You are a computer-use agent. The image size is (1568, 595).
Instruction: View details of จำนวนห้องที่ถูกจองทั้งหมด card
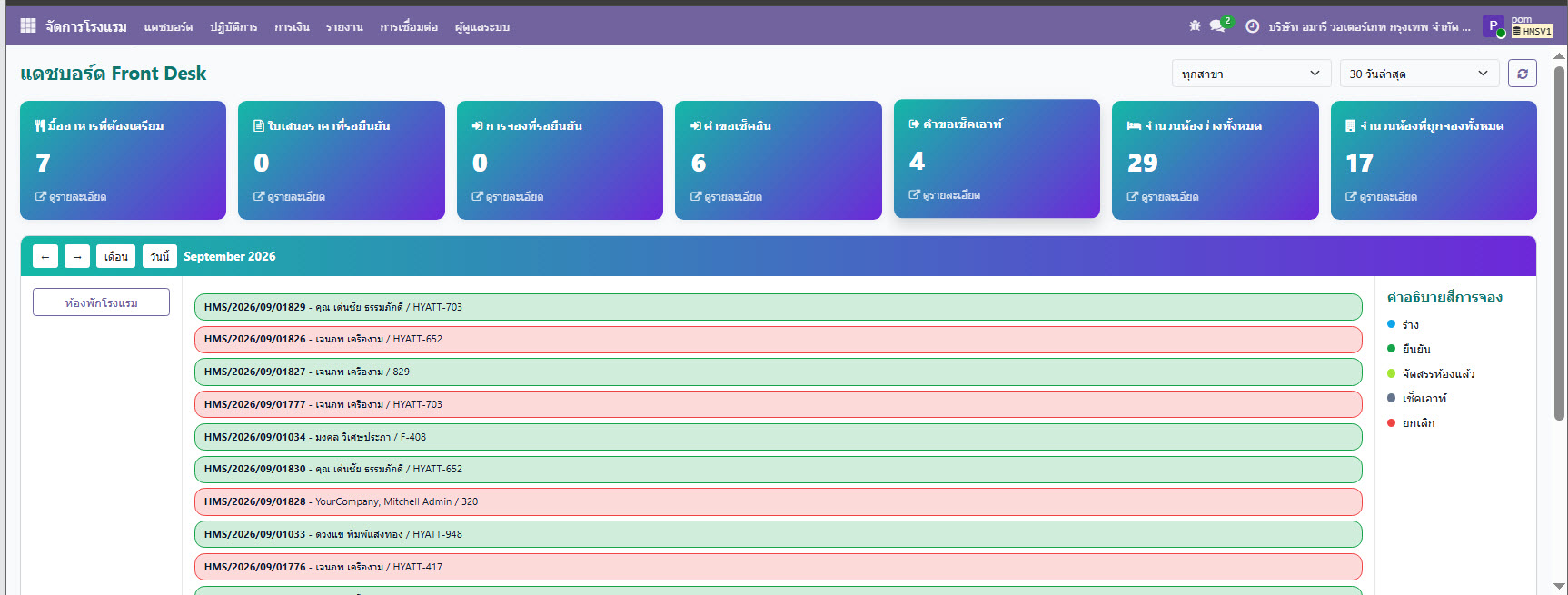point(1381,196)
